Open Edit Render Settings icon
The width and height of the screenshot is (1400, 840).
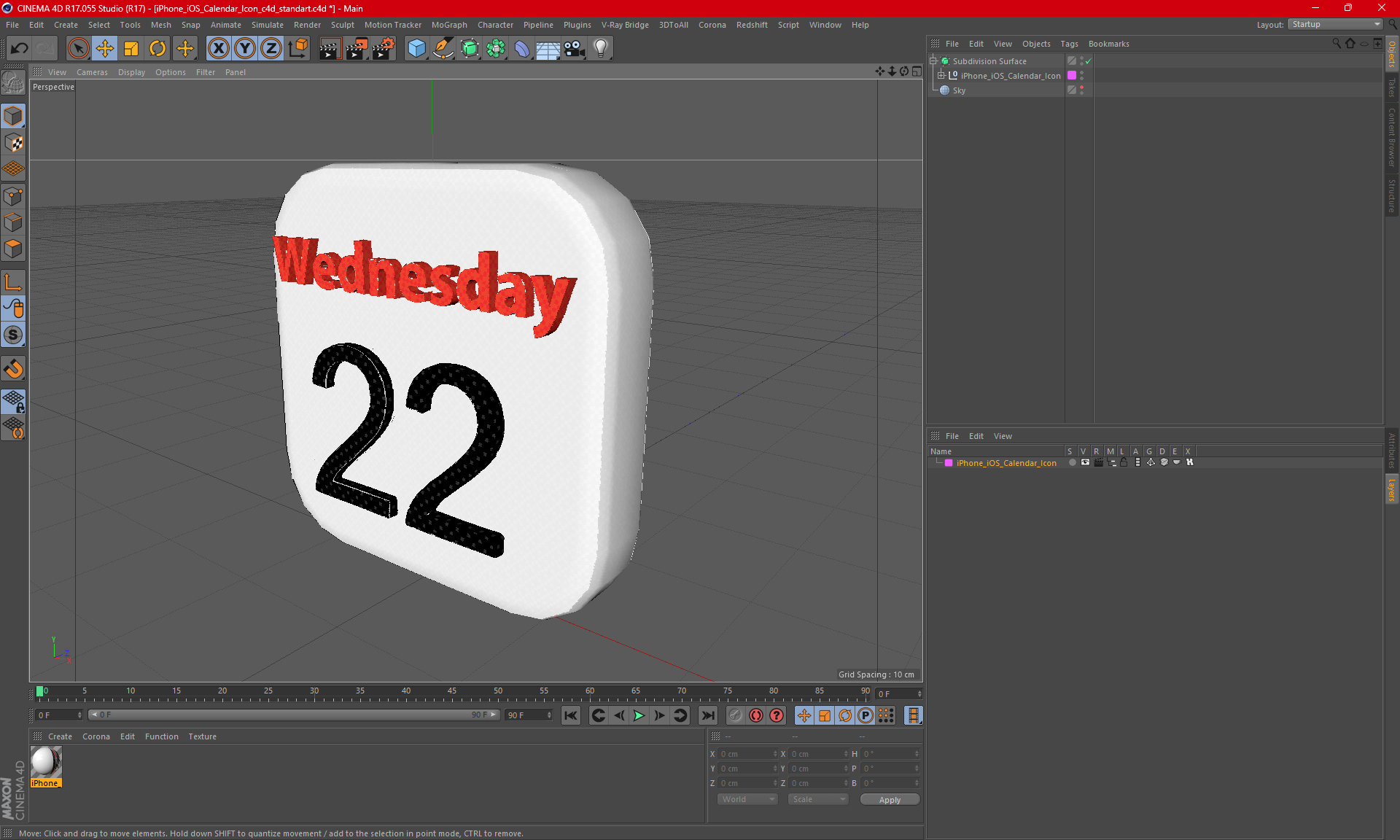pyautogui.click(x=384, y=49)
